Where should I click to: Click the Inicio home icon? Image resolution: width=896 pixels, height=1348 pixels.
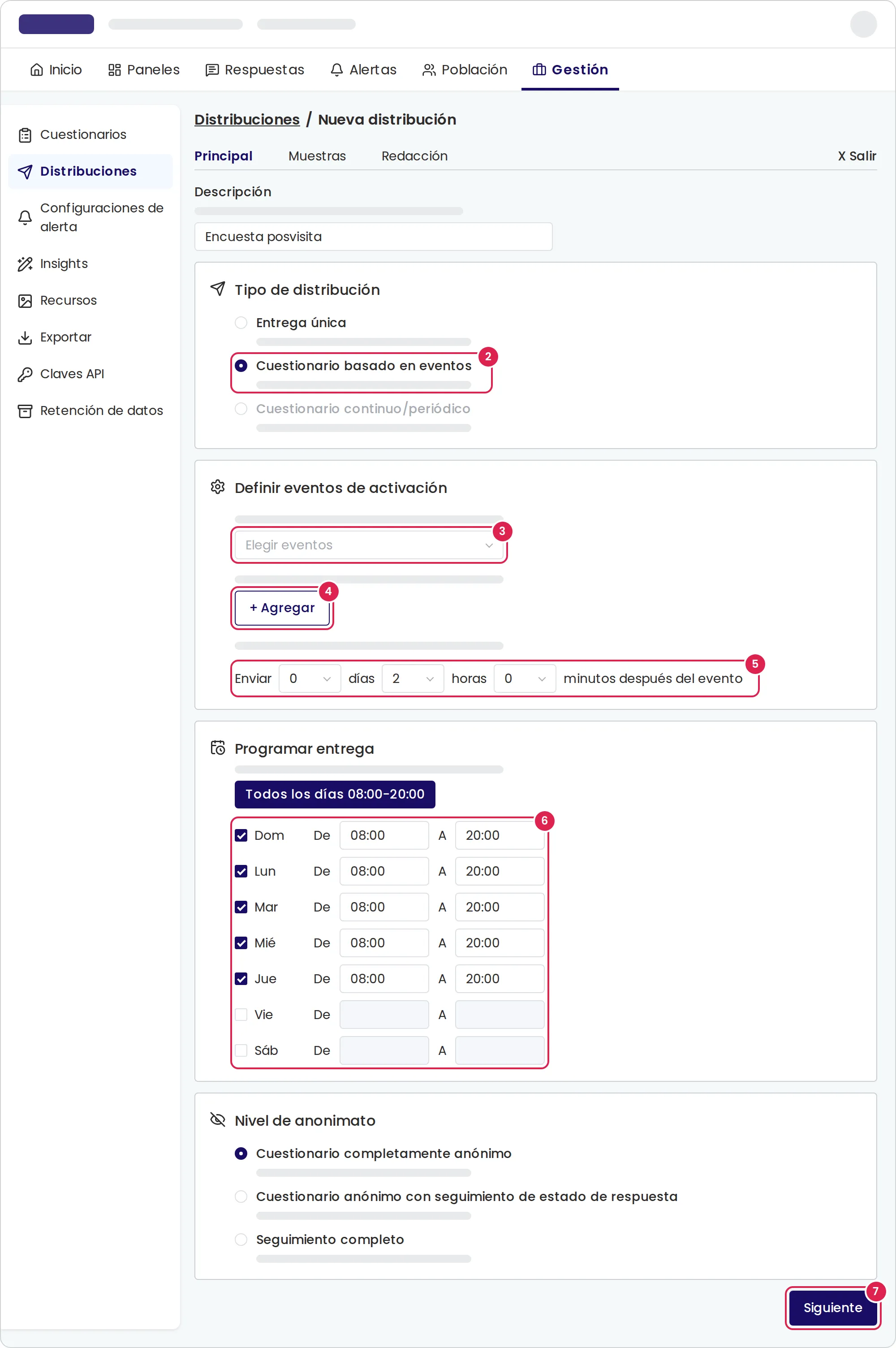37,70
